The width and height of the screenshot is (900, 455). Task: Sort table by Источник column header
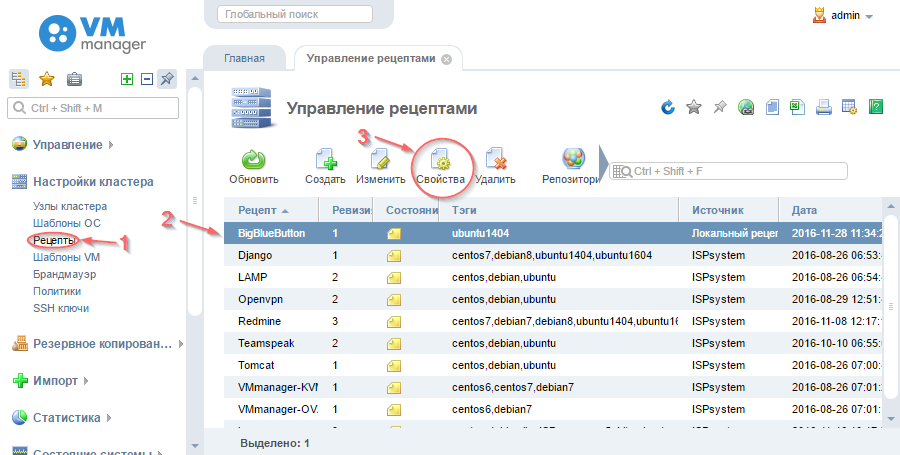coord(728,210)
